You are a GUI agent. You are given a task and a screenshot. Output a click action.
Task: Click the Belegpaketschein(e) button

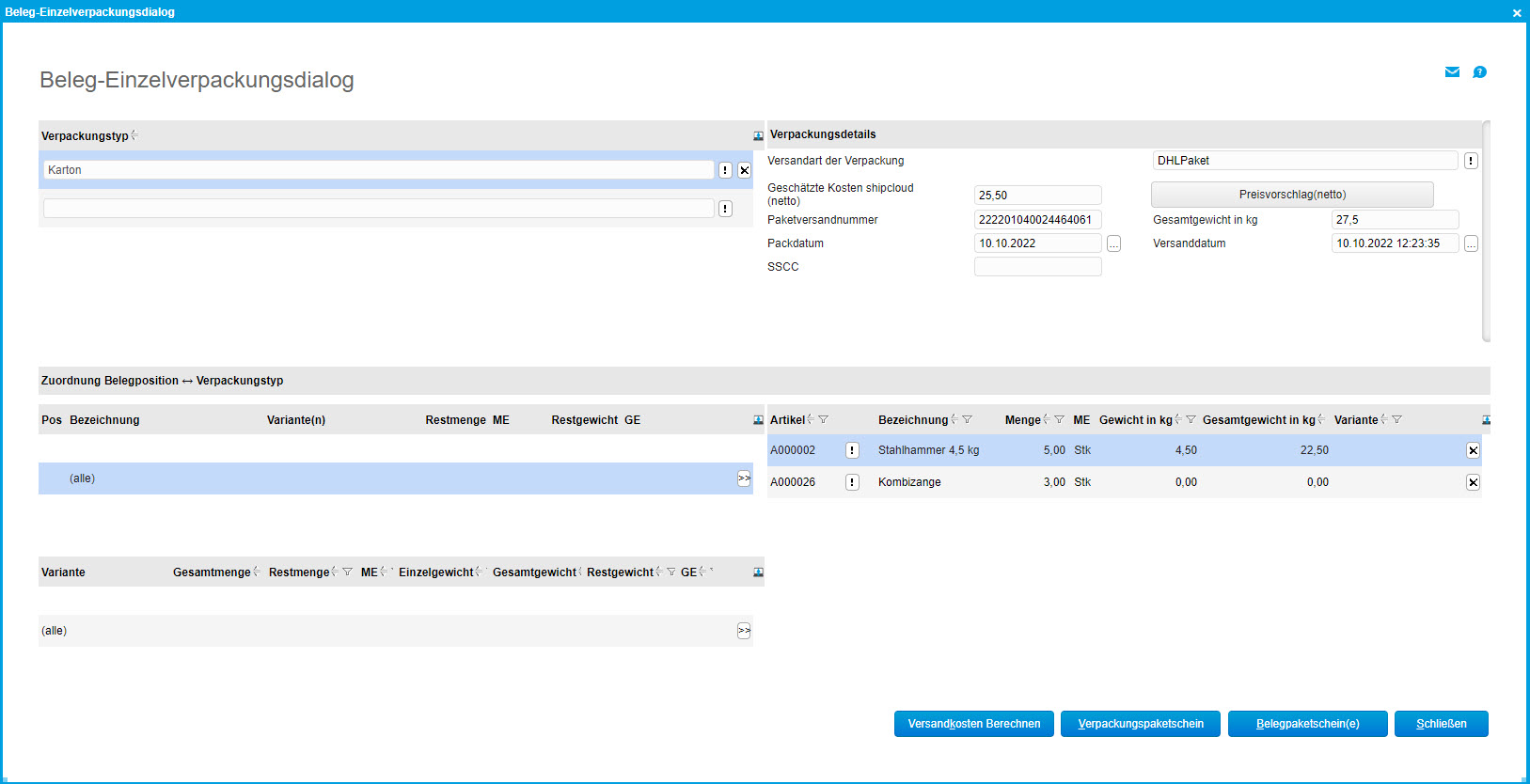pyautogui.click(x=1307, y=724)
